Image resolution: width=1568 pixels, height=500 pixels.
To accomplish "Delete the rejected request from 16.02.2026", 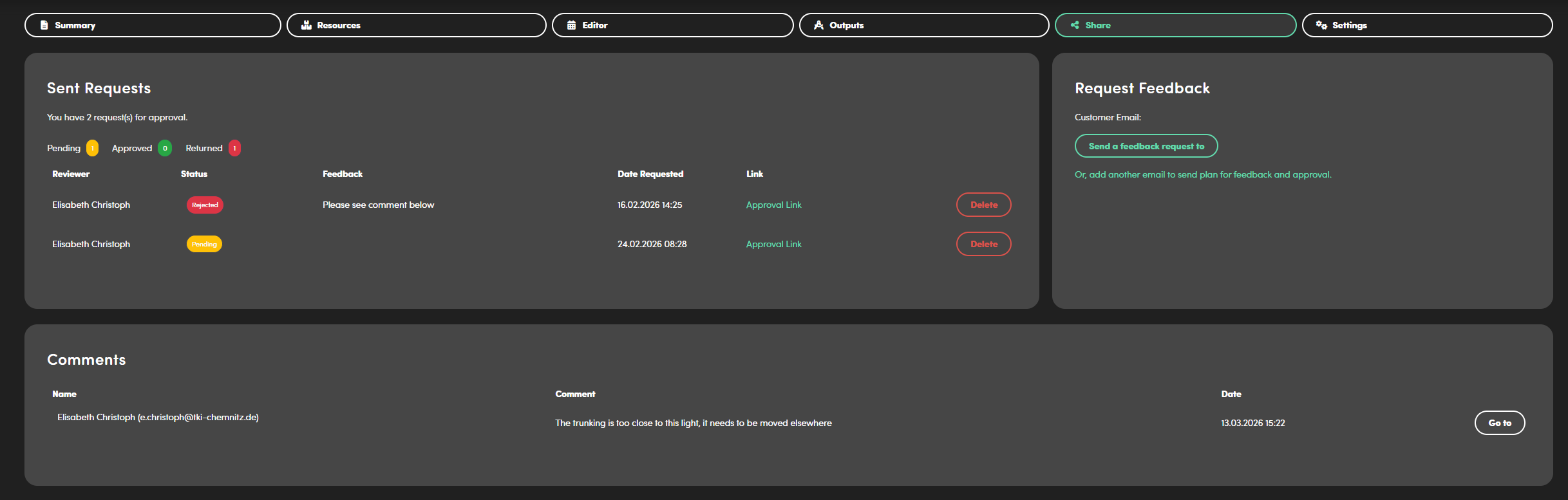I will [983, 205].
